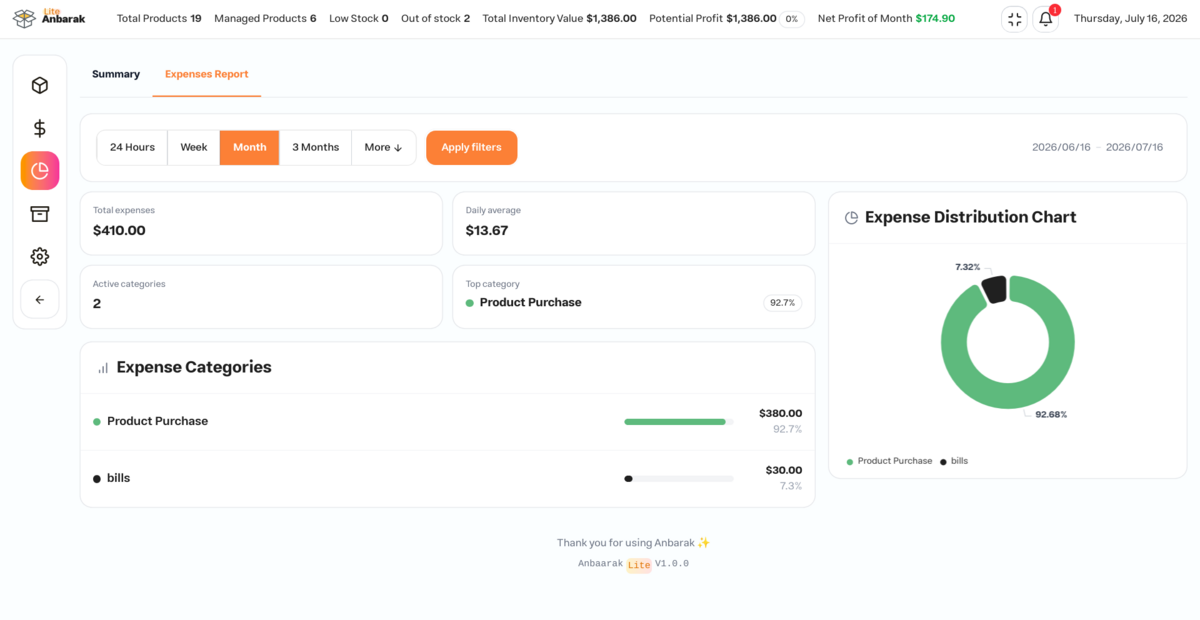Click the Active categories card

point(261,297)
